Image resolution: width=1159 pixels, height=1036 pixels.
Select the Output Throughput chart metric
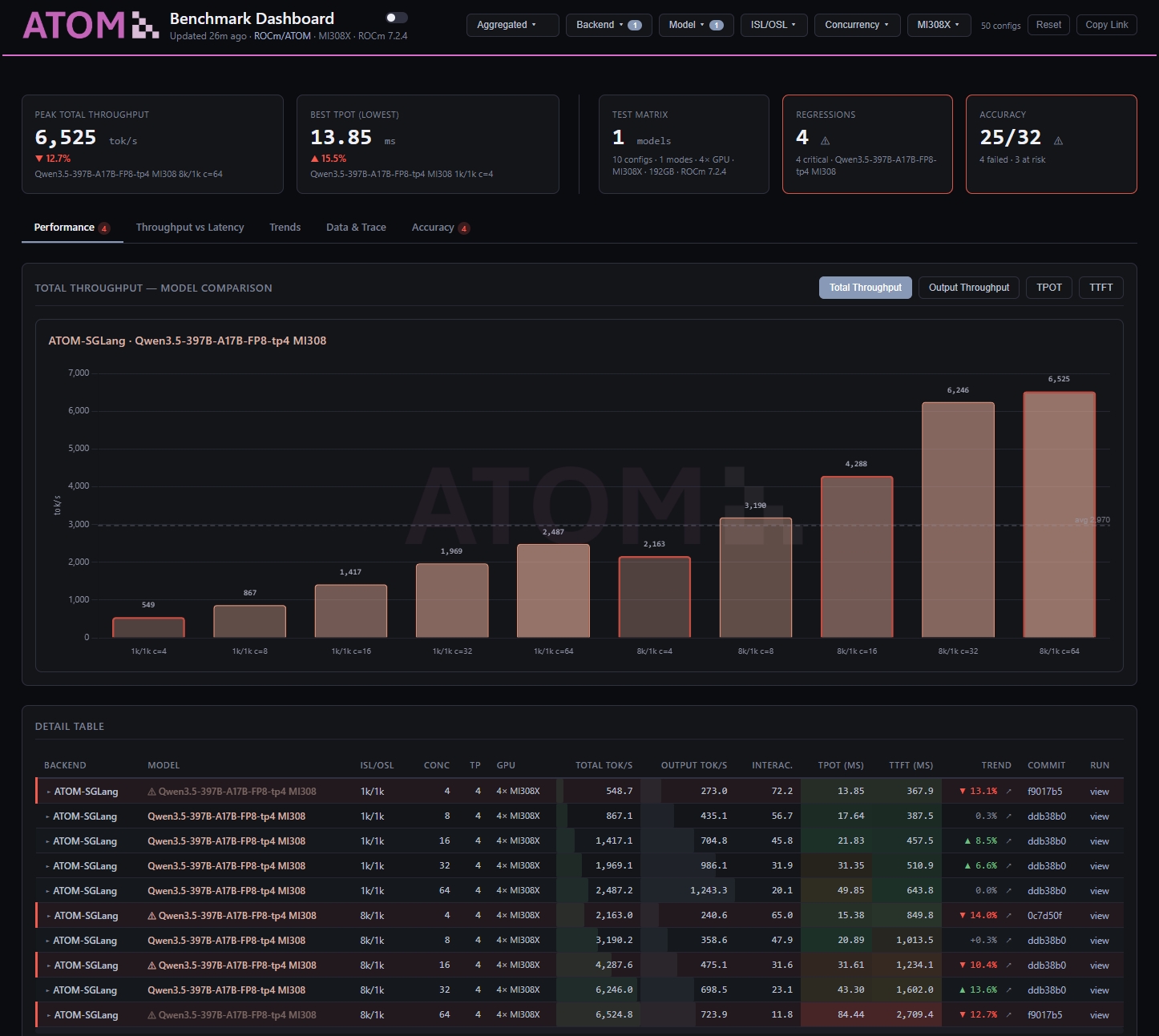tap(969, 288)
